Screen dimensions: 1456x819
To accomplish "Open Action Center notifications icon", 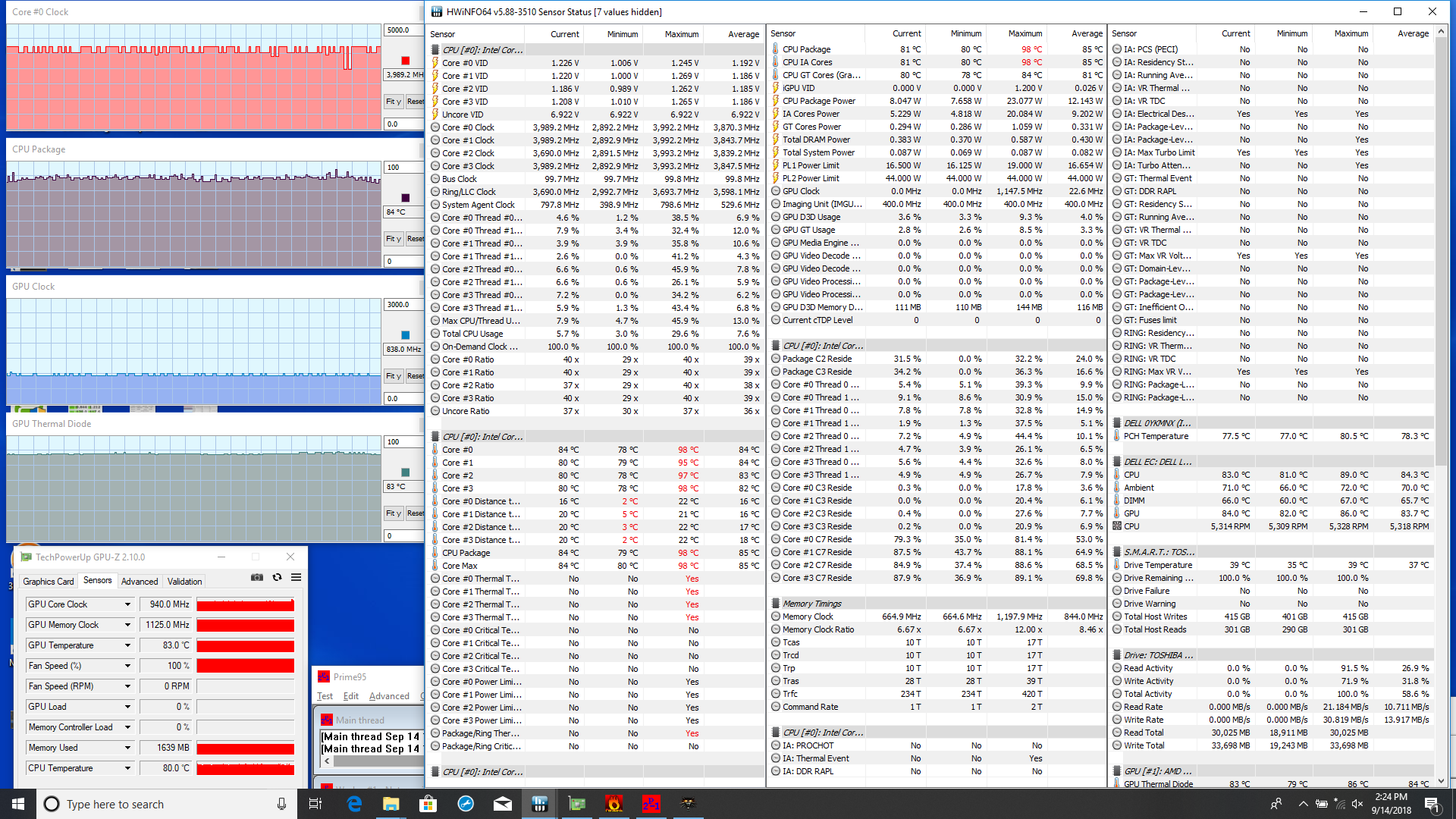I will [1432, 804].
